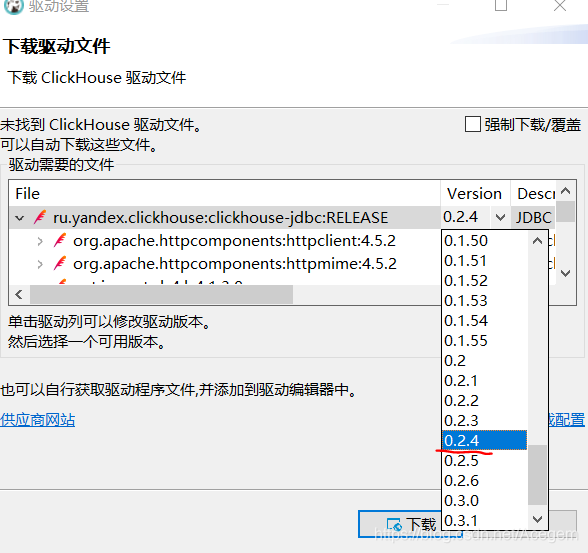Pick version 0.2.5 from the list
The height and width of the screenshot is (553, 588).
484,461
